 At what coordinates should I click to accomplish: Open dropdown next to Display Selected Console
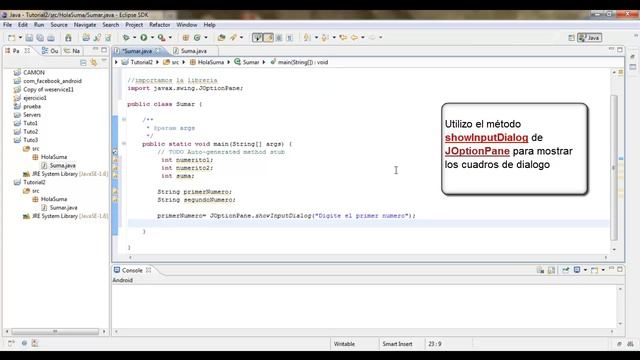coord(585,270)
